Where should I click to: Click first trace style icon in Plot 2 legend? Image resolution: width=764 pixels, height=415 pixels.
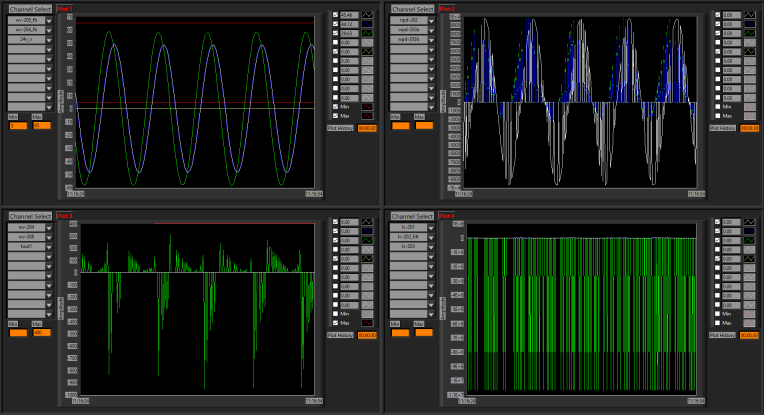[x=749, y=15]
